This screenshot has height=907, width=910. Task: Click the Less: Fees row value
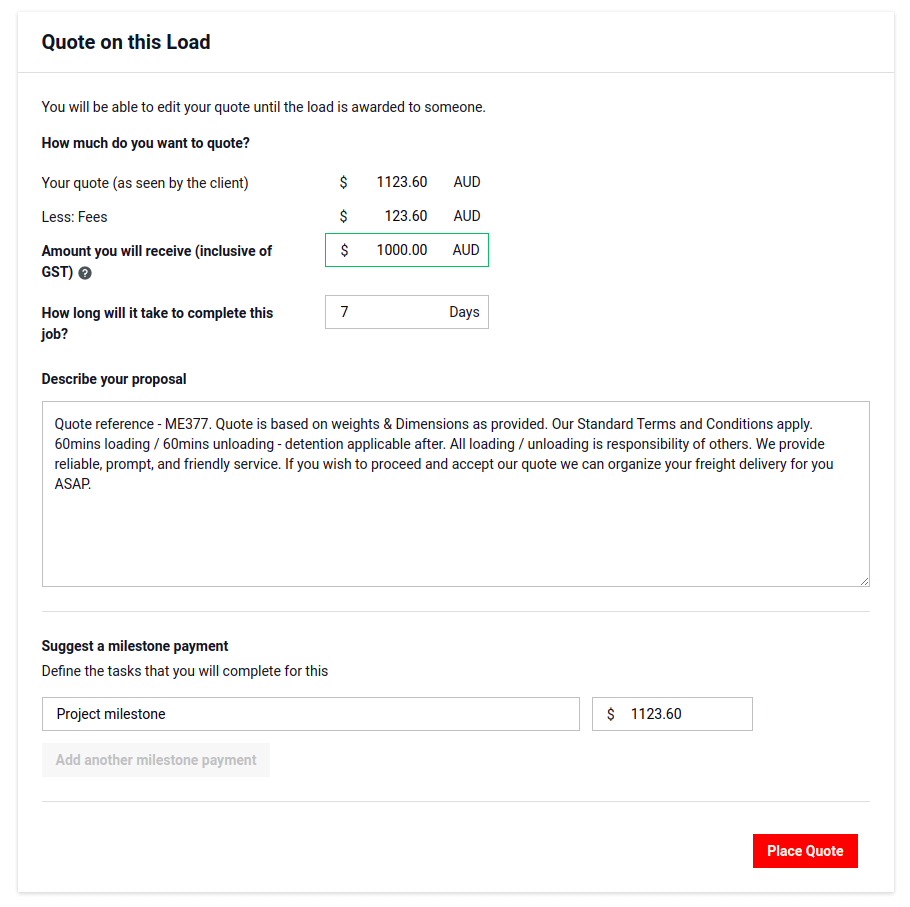(400, 216)
